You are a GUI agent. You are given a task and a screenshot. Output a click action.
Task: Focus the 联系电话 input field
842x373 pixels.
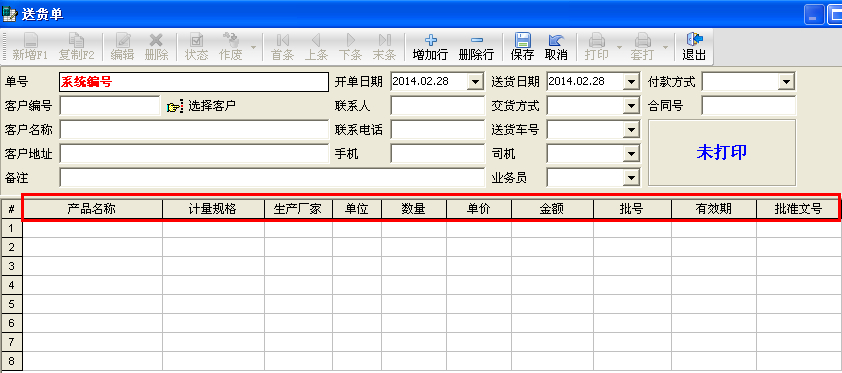[438, 129]
